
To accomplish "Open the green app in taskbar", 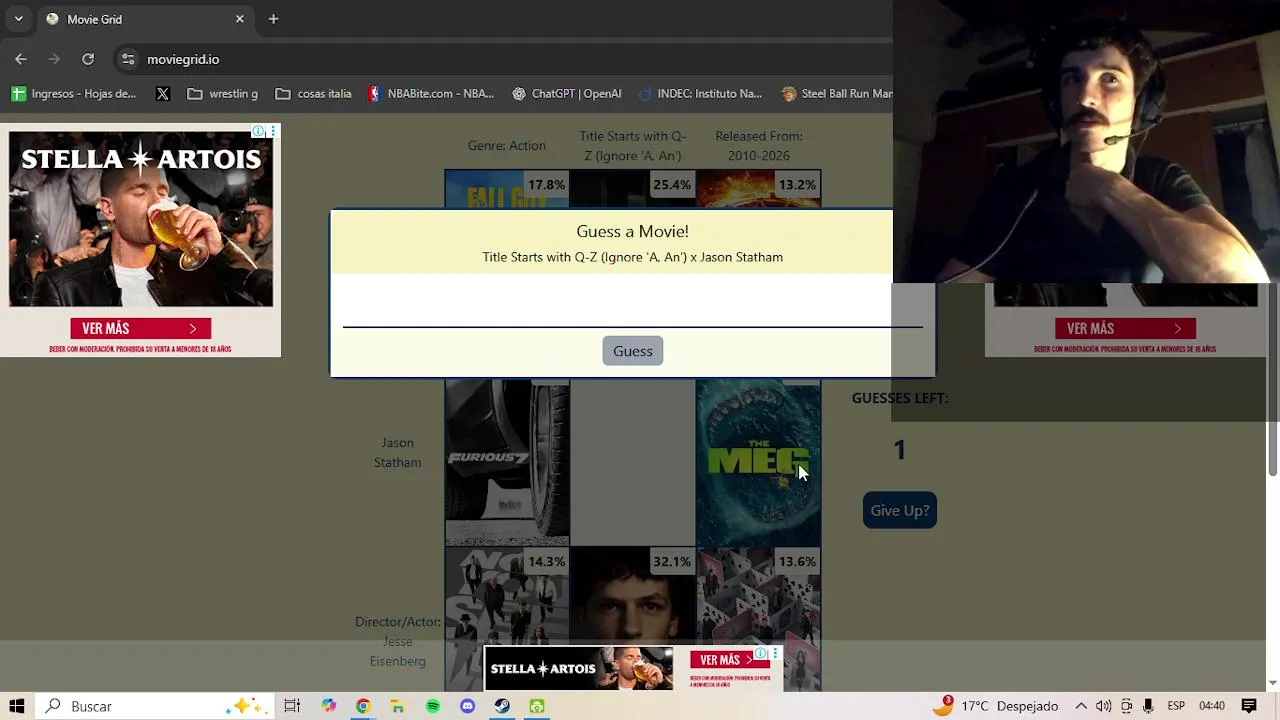I will tap(537, 706).
